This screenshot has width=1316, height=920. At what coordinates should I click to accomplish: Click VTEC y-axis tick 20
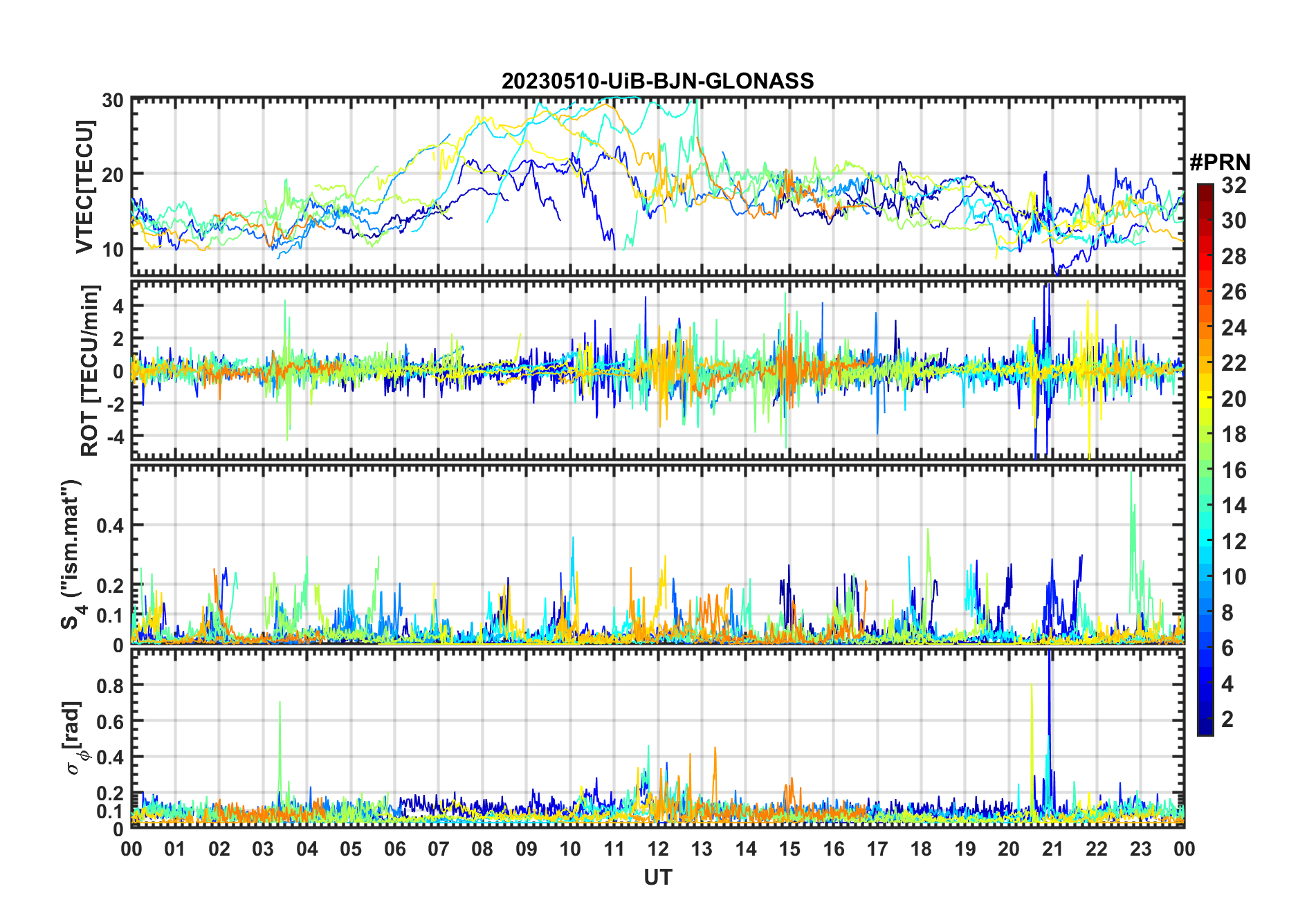coord(113,174)
